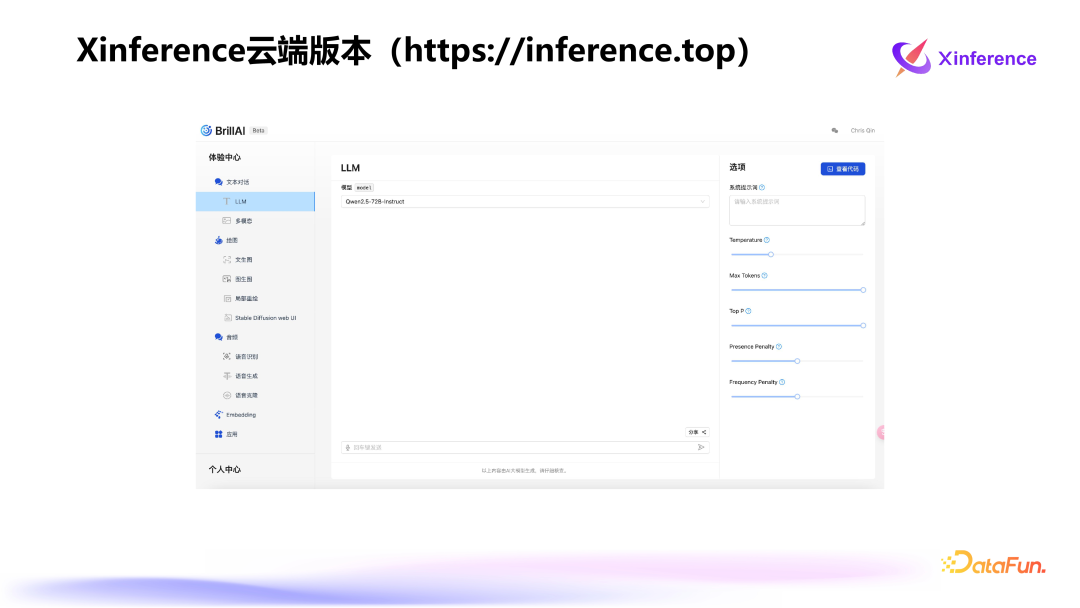Open Embedding from the sidebar
Screen dimensions: 1080x608
click(x=241, y=415)
